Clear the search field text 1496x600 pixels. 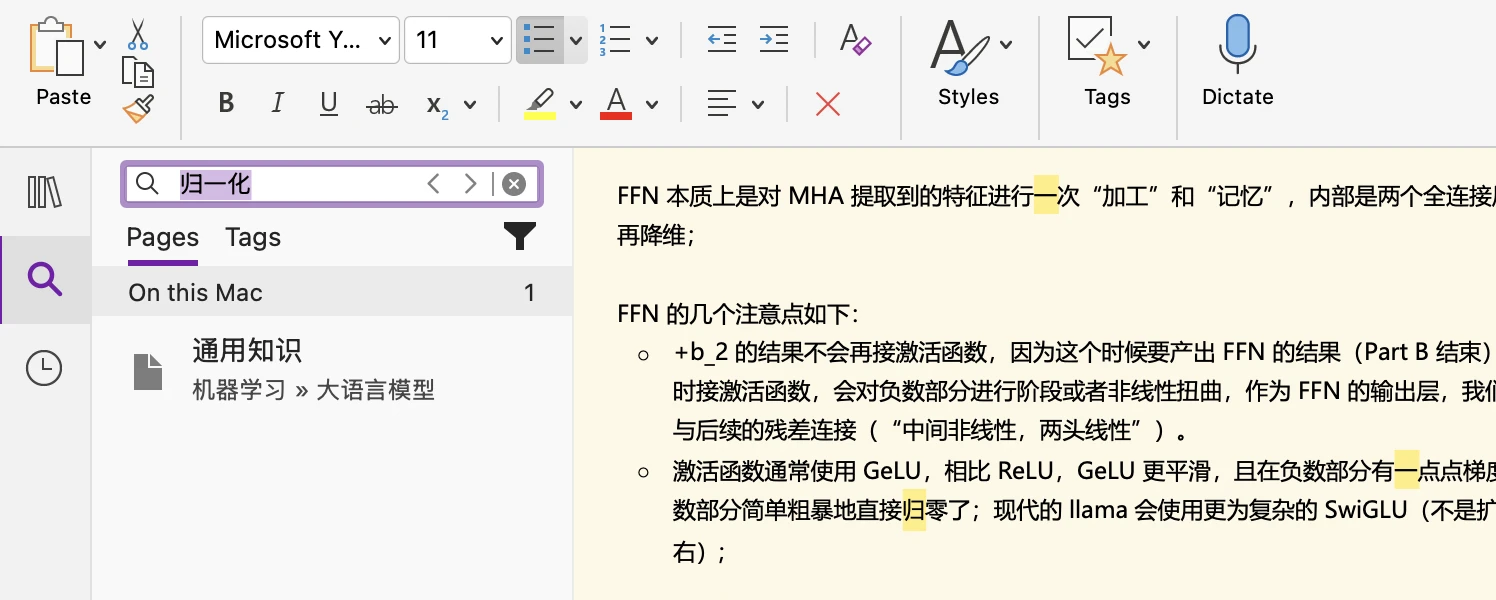click(x=514, y=184)
